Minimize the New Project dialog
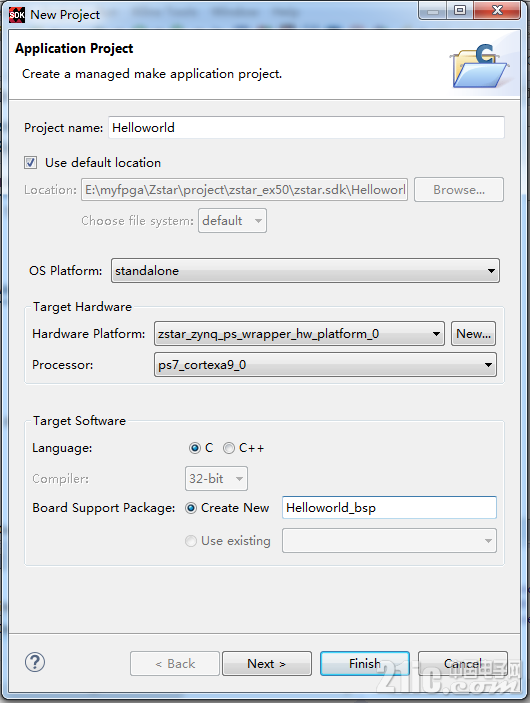530x703 pixels. click(433, 10)
